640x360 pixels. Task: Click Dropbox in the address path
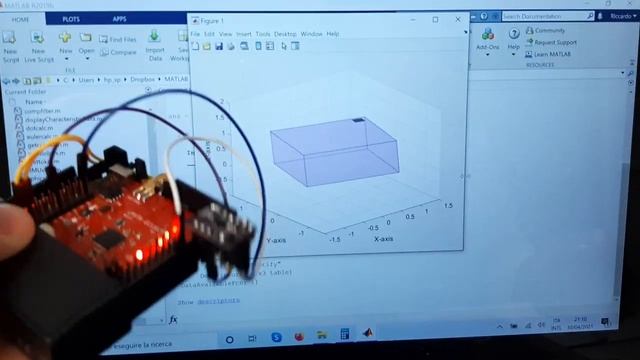(x=142, y=79)
